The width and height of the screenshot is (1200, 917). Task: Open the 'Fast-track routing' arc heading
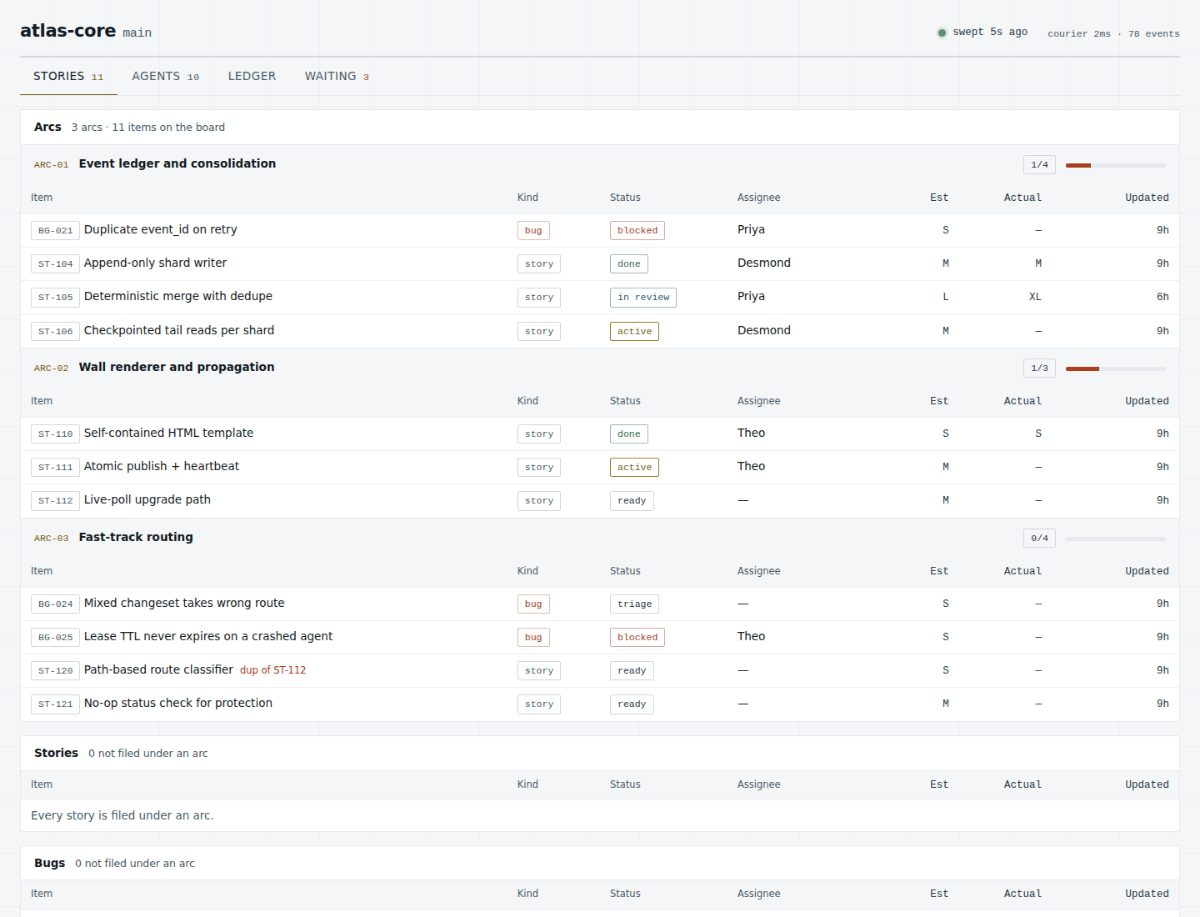(136, 537)
